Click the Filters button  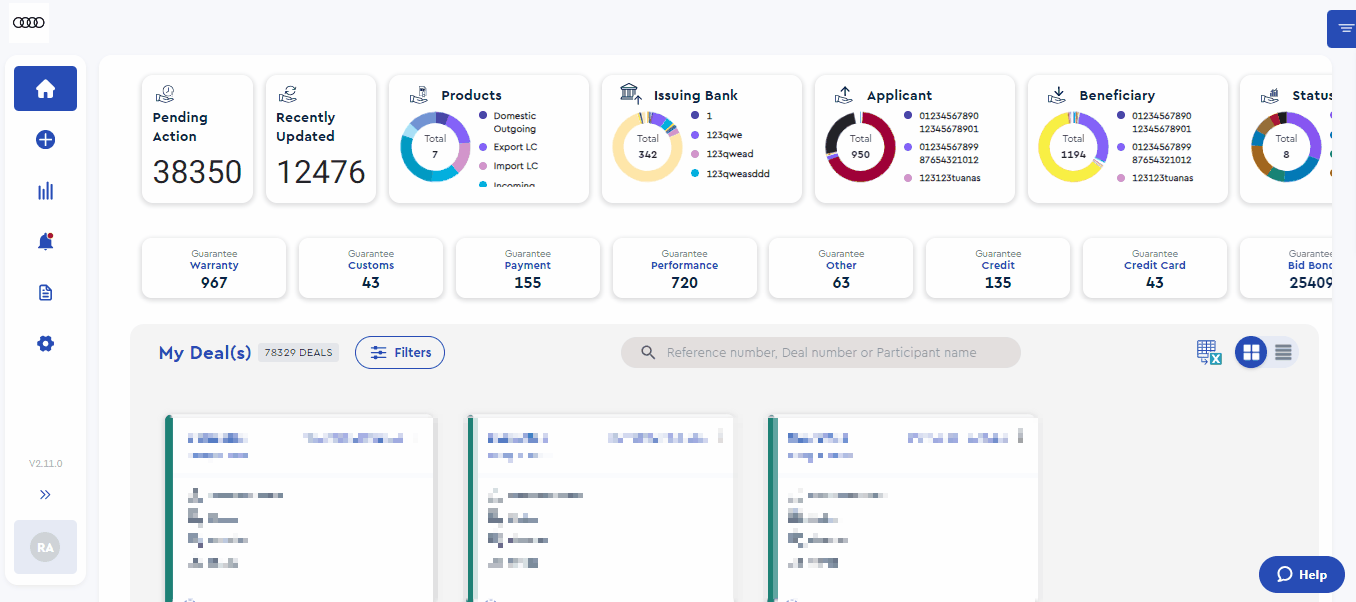(x=400, y=352)
